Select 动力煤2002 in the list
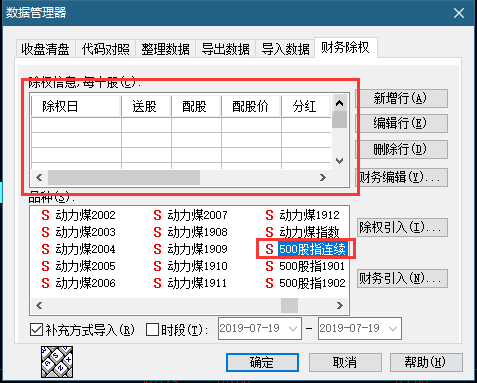 pyautogui.click(x=79, y=215)
